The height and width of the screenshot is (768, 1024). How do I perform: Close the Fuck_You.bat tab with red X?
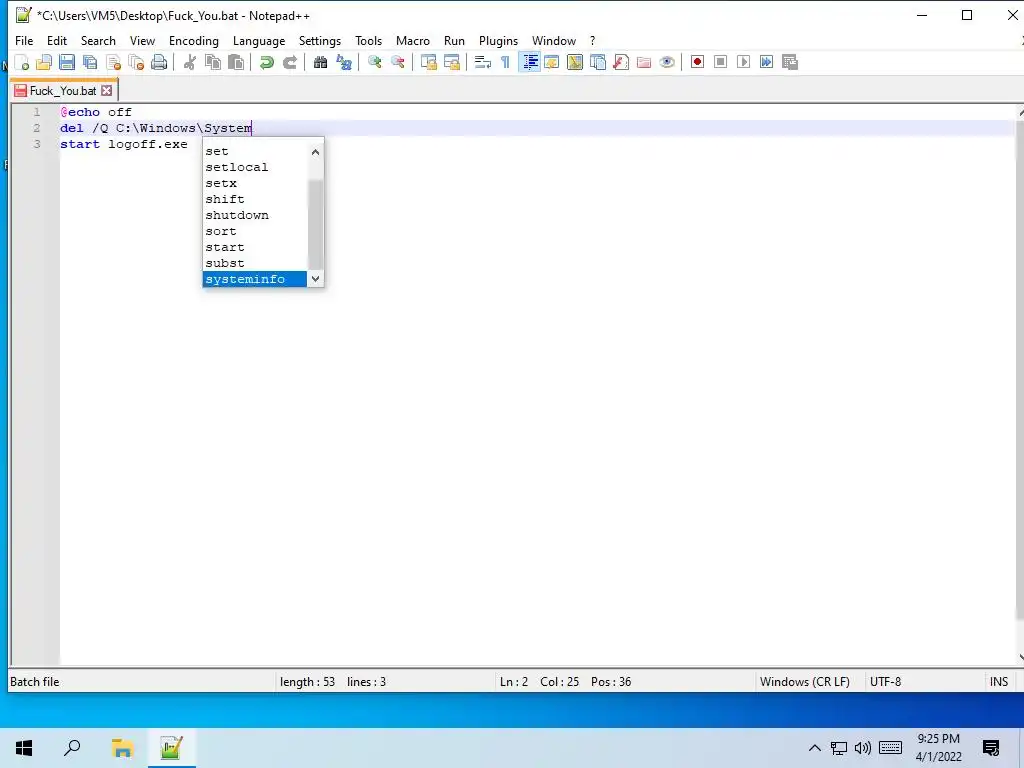(x=106, y=91)
